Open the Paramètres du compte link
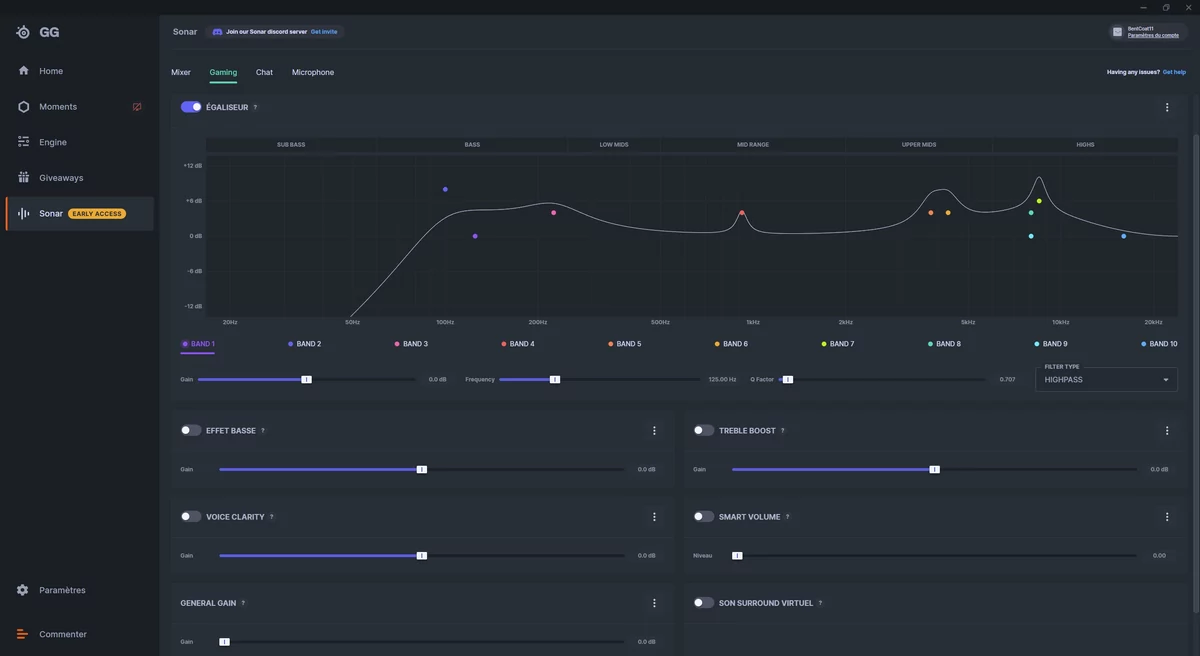 pyautogui.click(x=1153, y=35)
